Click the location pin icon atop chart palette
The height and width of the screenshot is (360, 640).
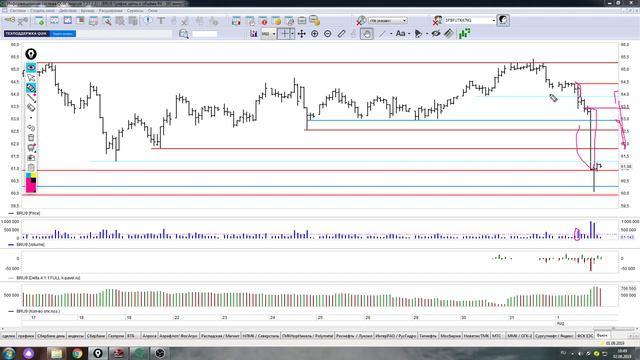click(31, 54)
